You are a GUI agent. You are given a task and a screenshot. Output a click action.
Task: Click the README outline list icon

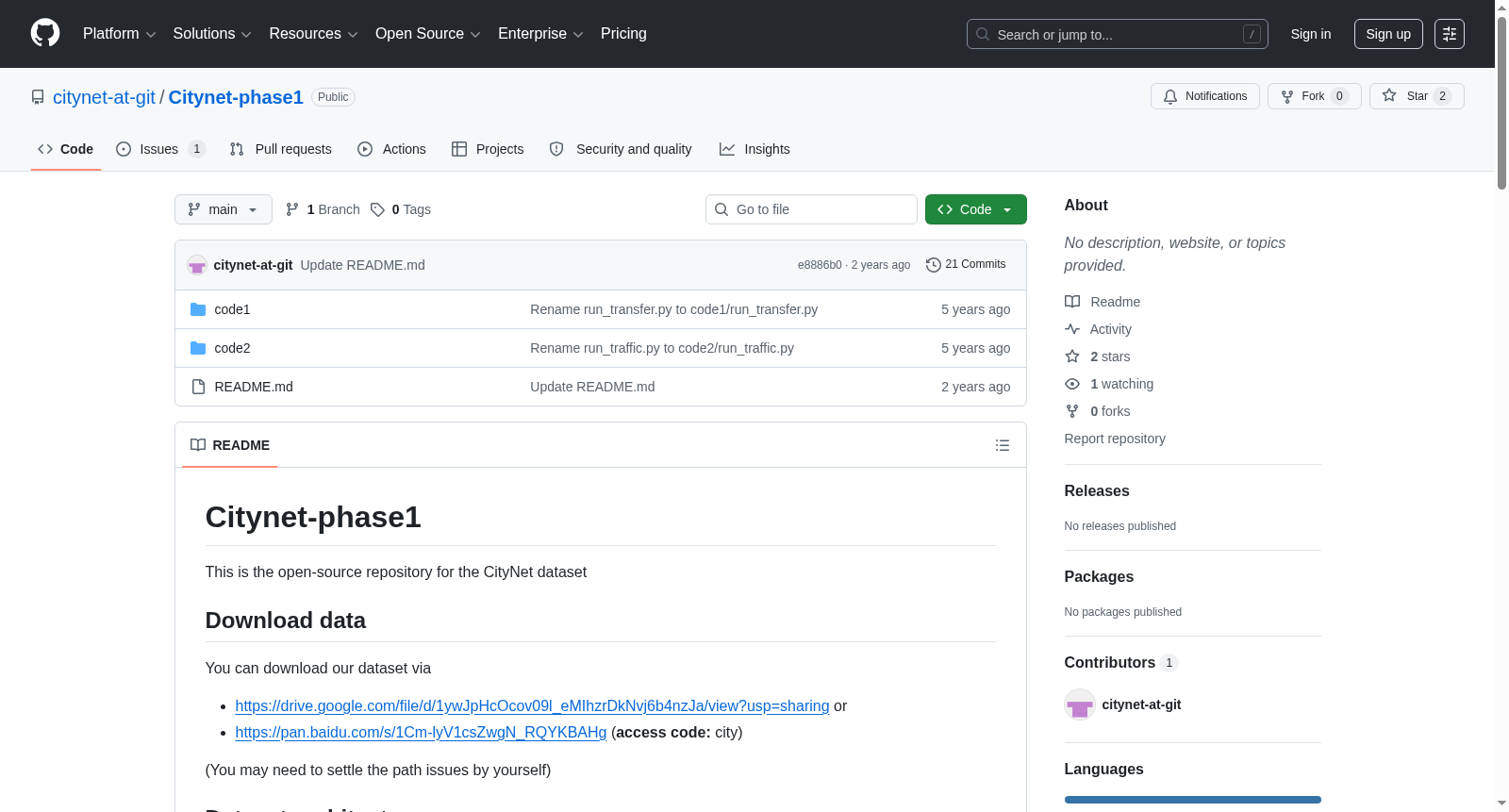[x=1003, y=445]
